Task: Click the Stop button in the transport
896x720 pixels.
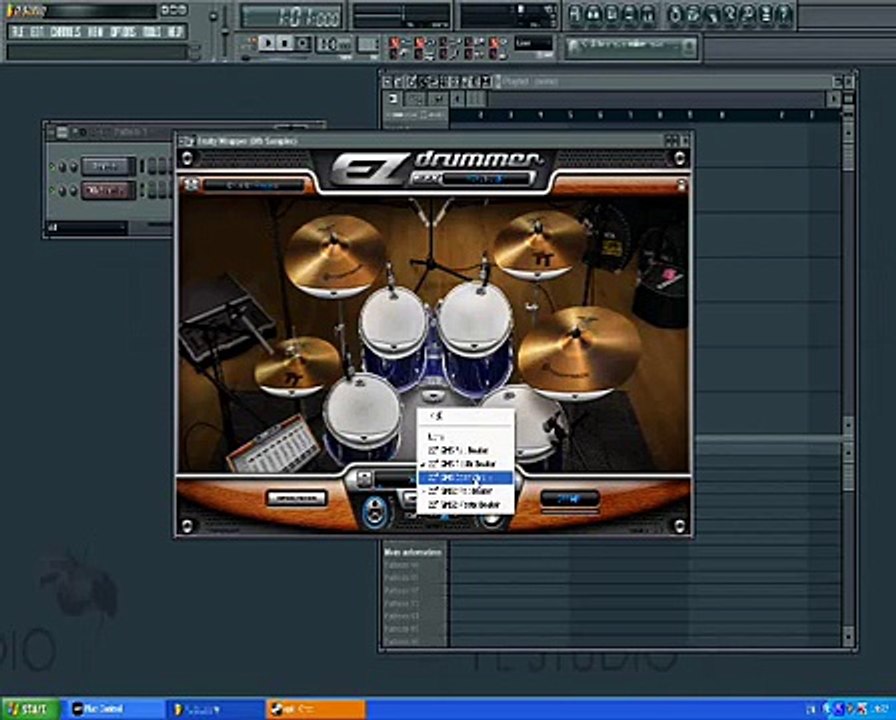Action: tap(284, 43)
